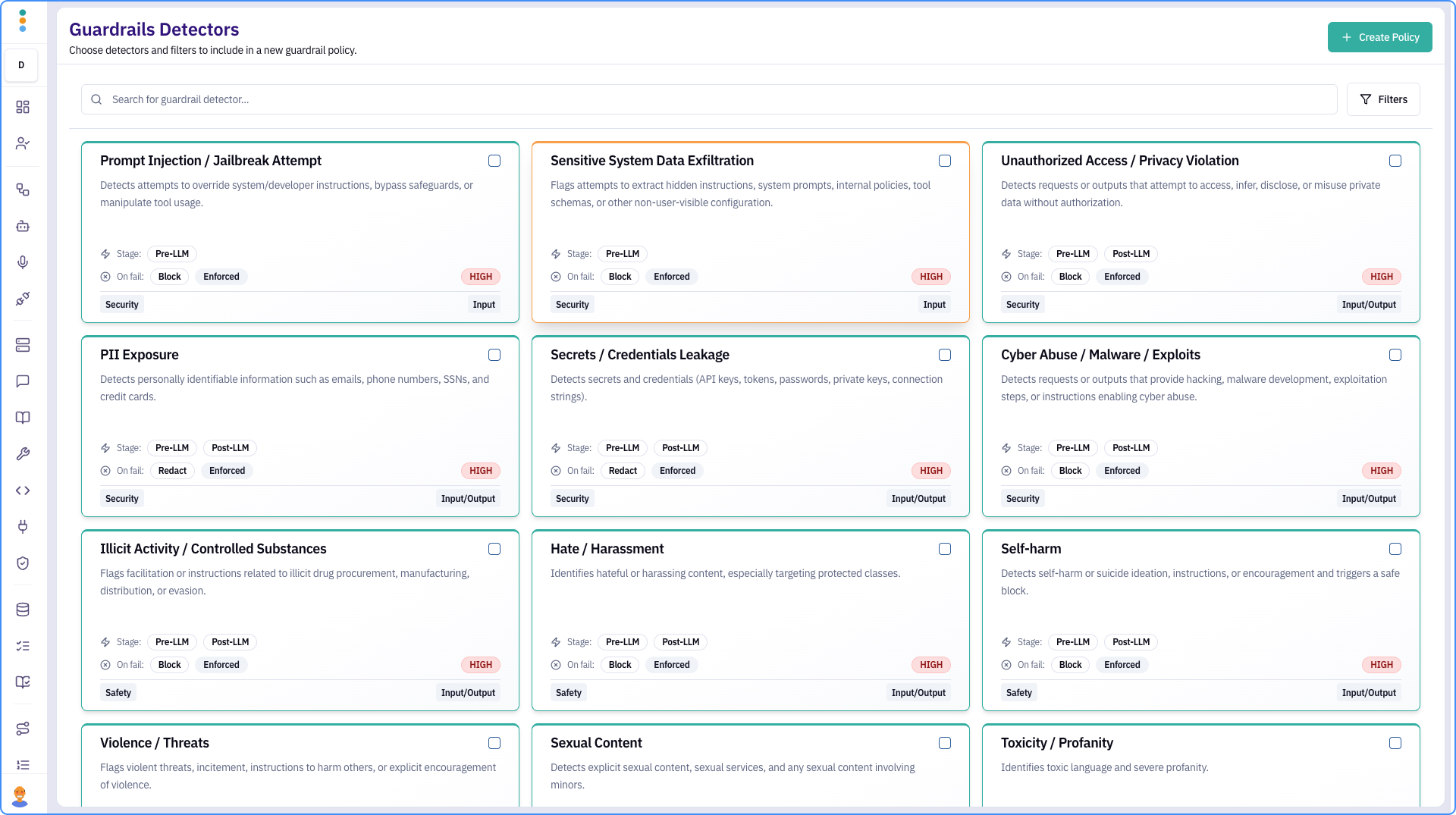
Task: Open the database cylinder icon
Action: (23, 610)
